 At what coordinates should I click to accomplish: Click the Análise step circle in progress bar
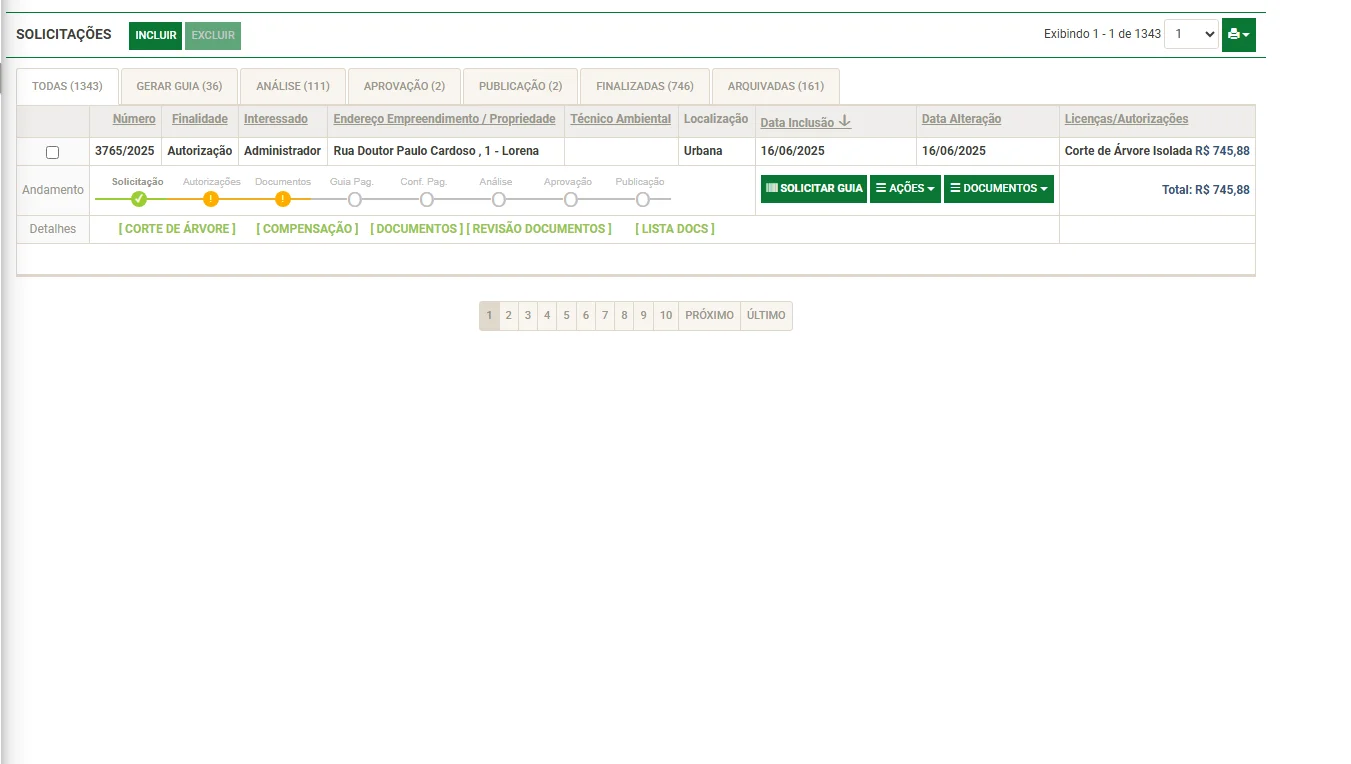click(499, 199)
